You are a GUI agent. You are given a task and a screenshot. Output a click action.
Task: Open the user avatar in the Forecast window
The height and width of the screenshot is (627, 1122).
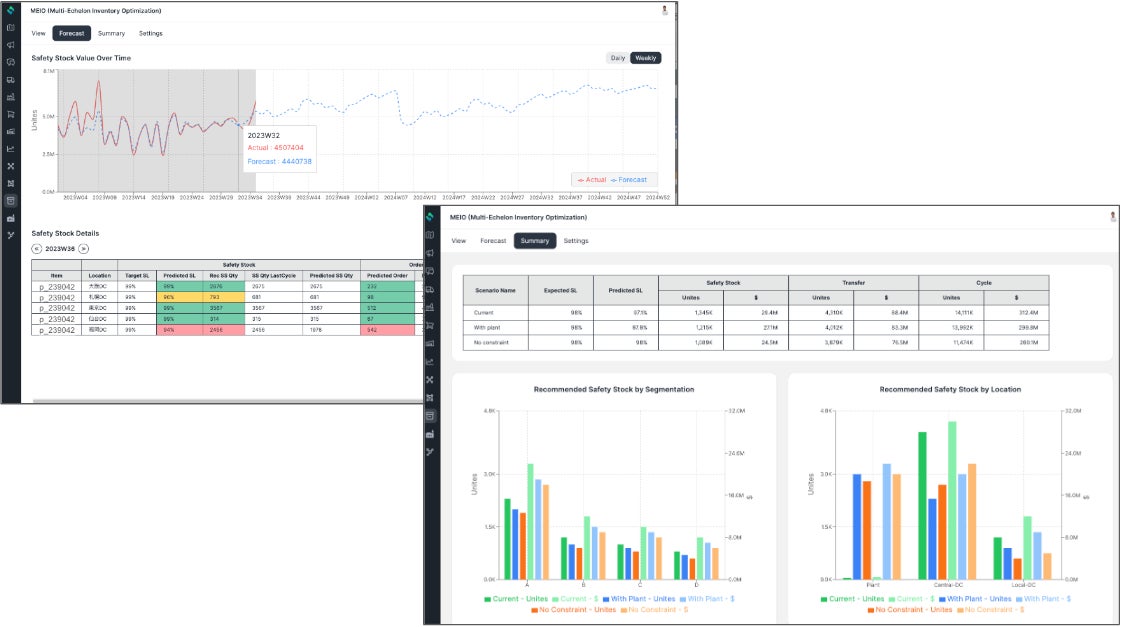coord(665,10)
